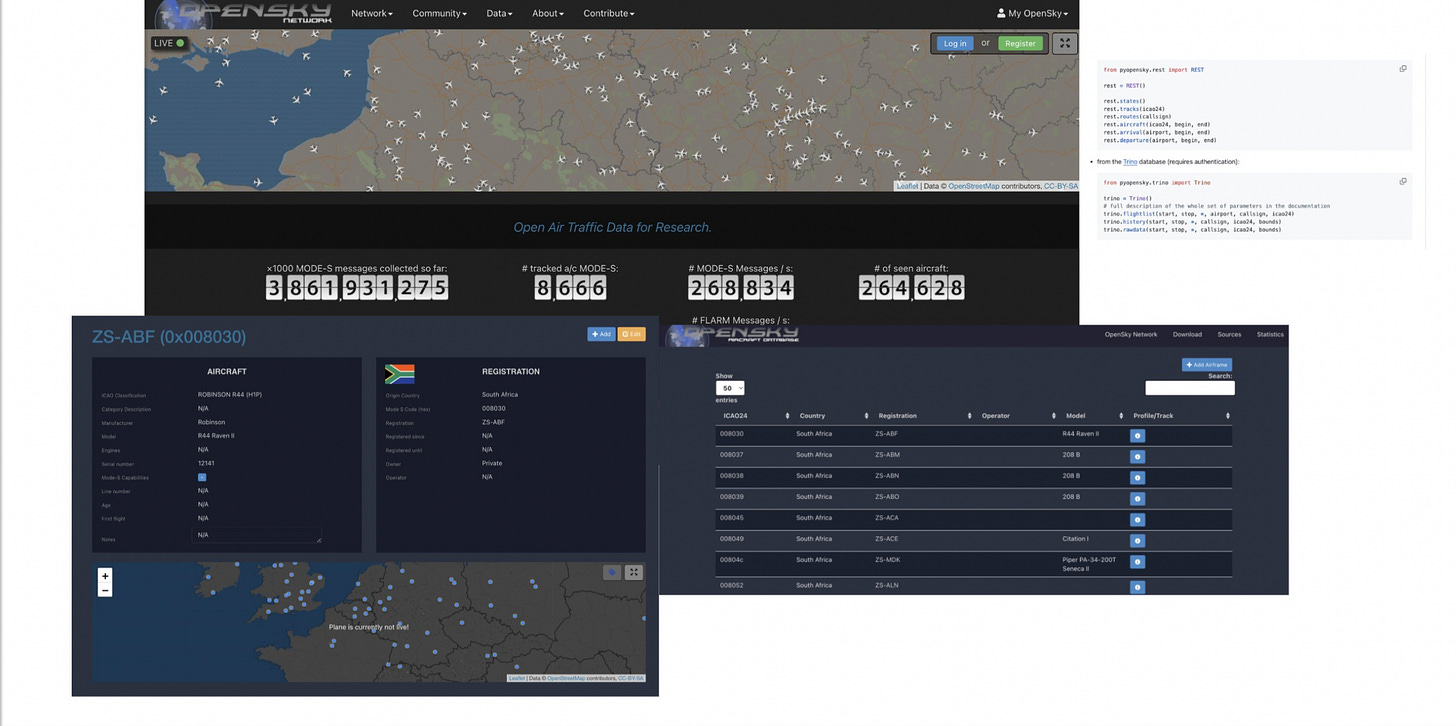Viewport: 1456px width, 726px height.
Task: Click the 'Citation I' model cell
Action: [x=1074, y=539]
